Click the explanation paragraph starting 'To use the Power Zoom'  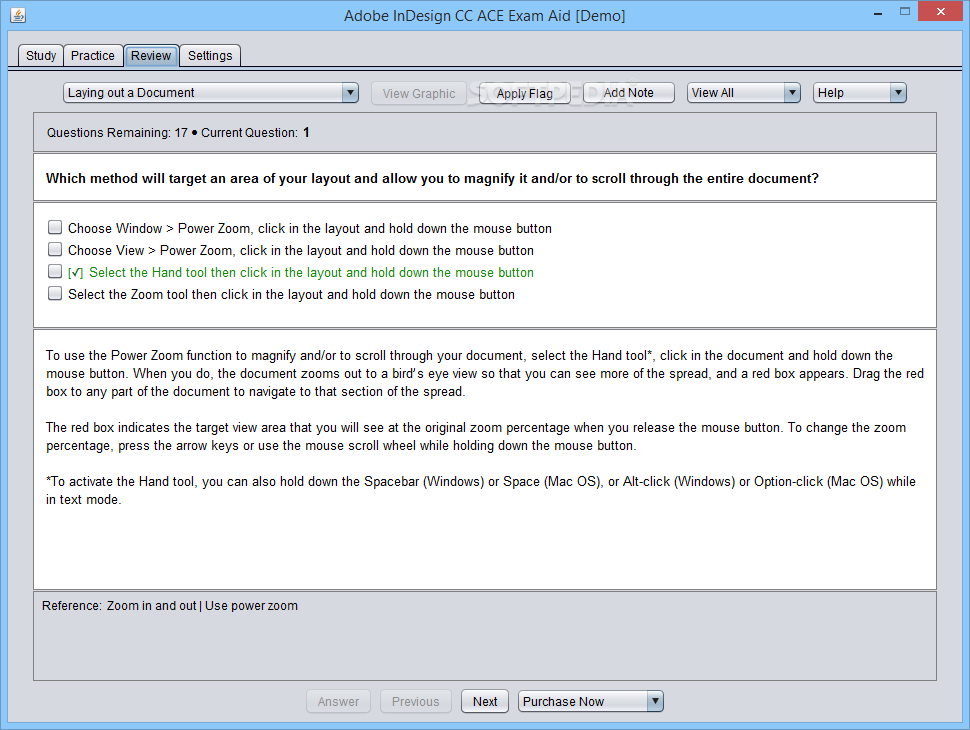[485, 373]
